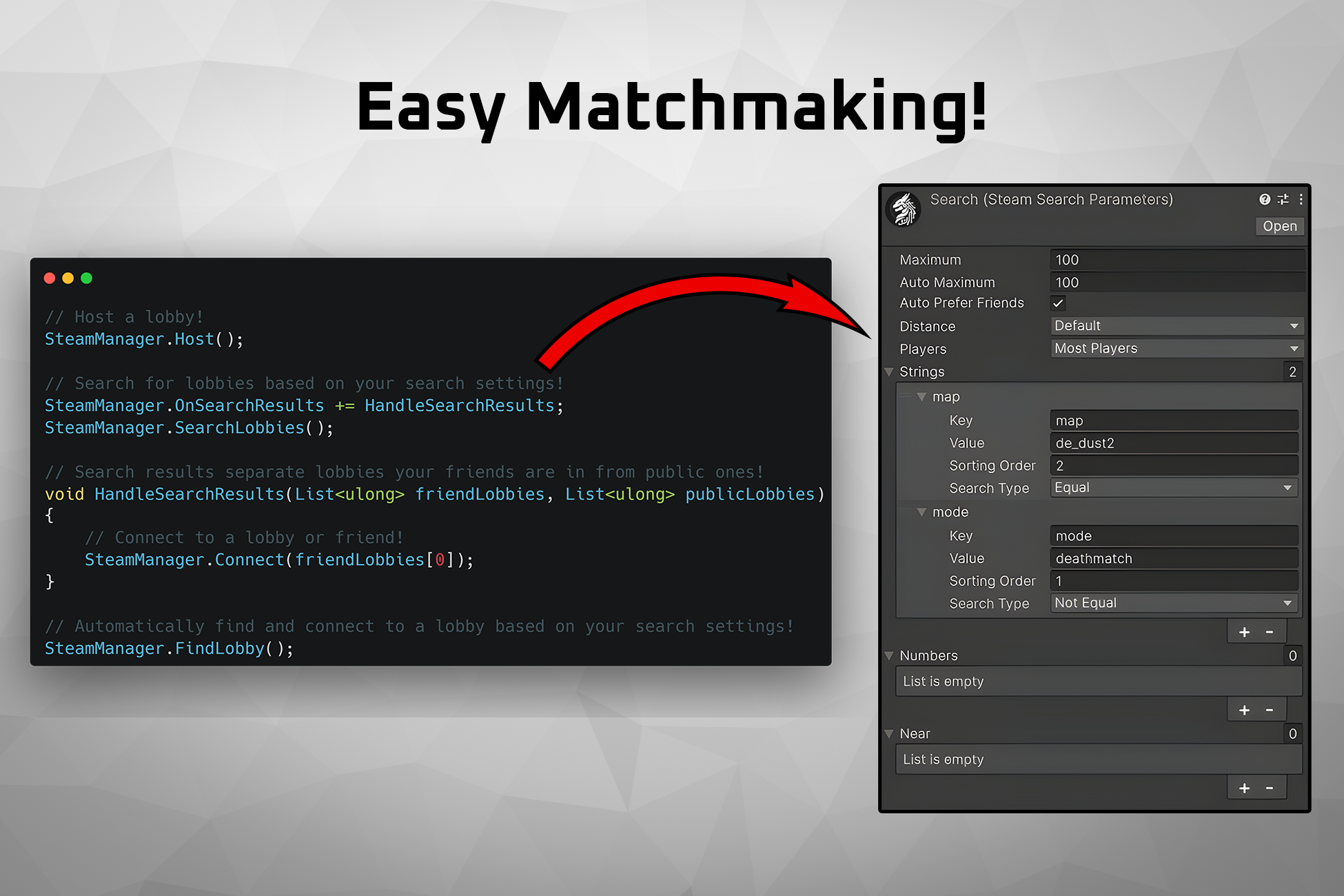Screen dimensions: 1344x896
Task: Select the Maximum value field showing 100
Action: (x=1175, y=260)
